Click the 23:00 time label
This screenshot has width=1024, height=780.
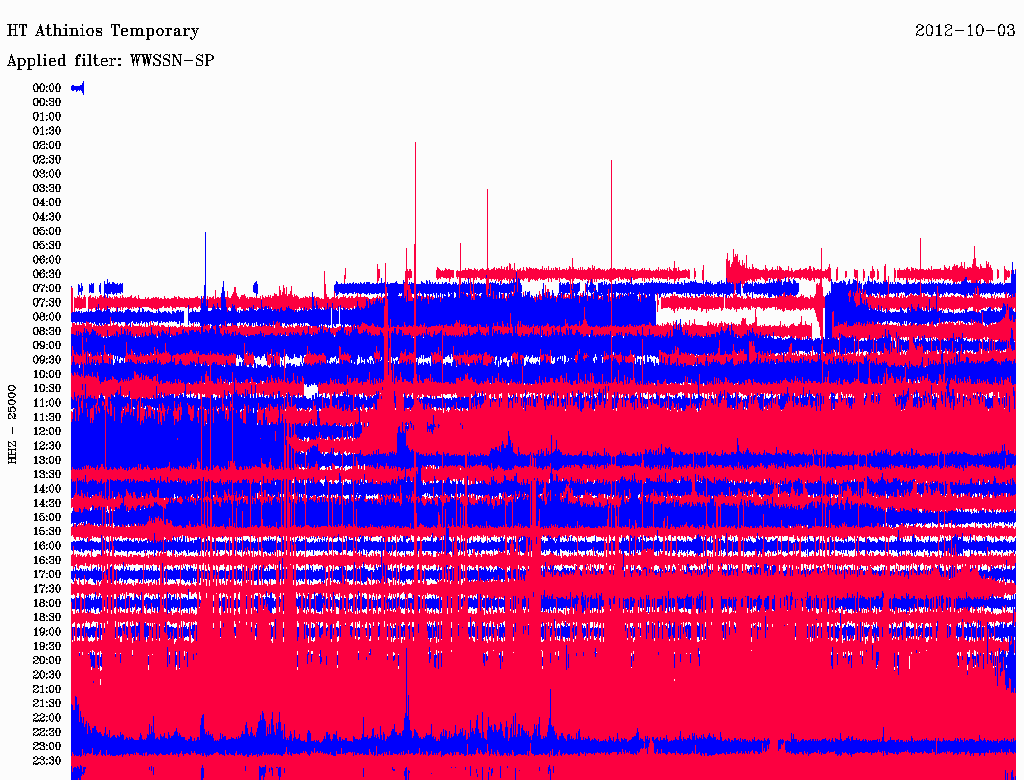pyautogui.click(x=47, y=746)
